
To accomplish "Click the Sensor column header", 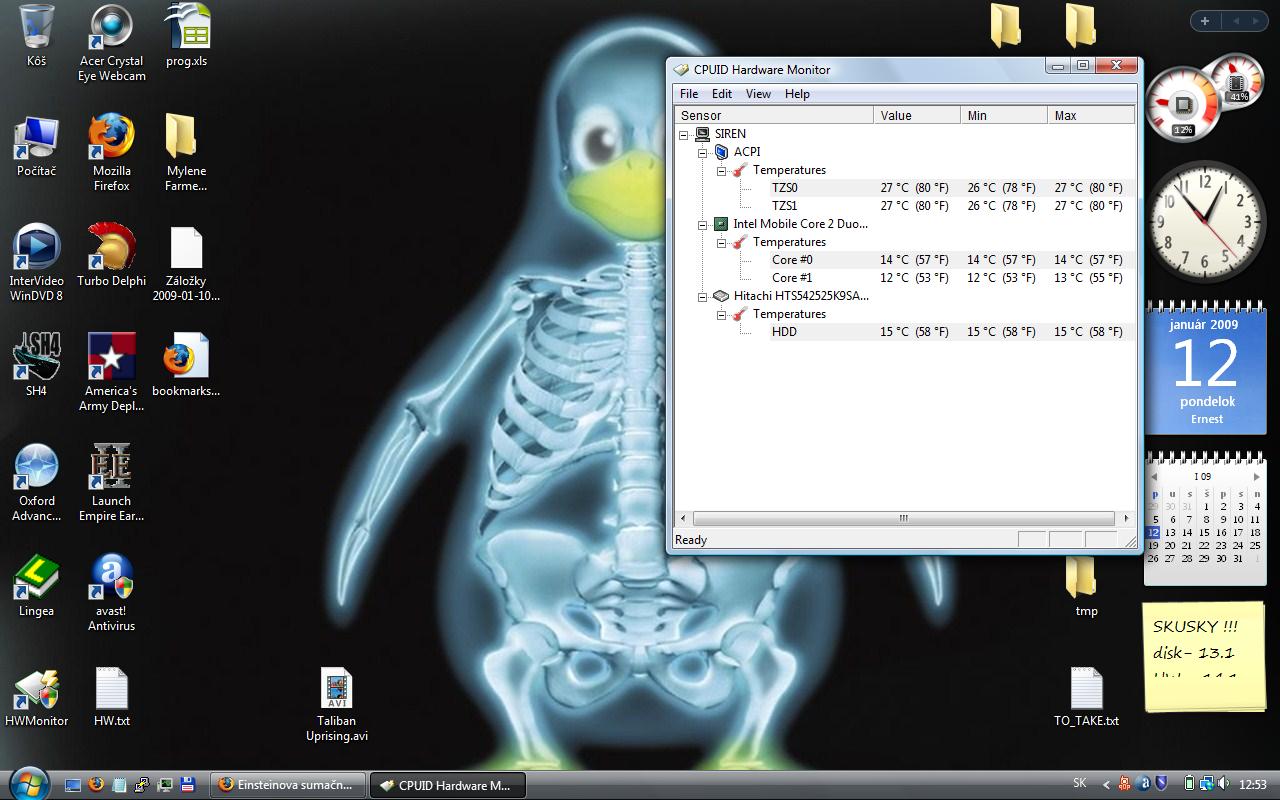I will click(x=774, y=115).
